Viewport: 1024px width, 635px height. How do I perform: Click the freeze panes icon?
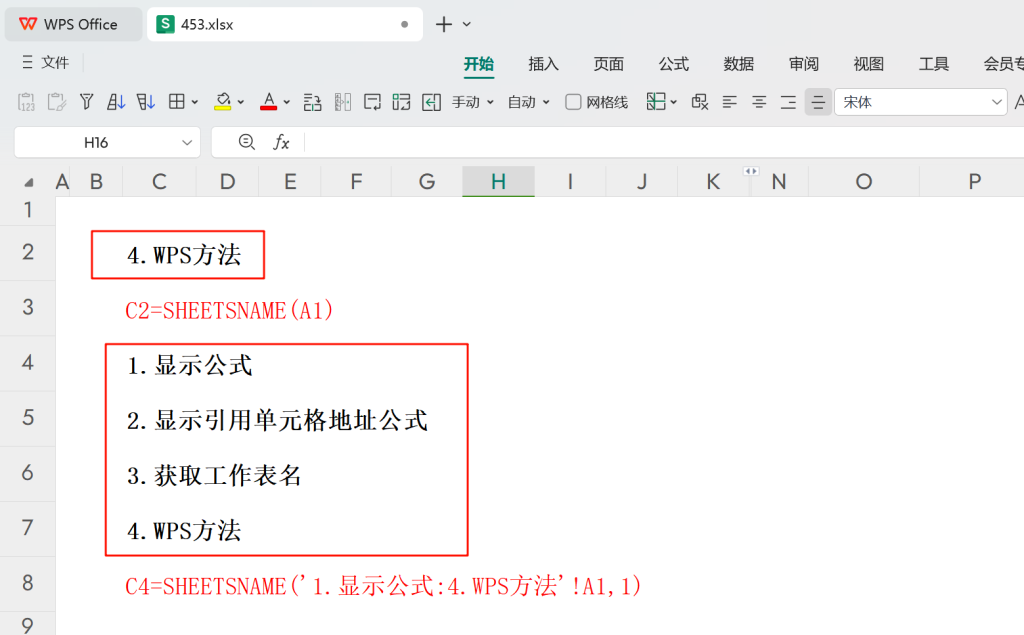656,102
